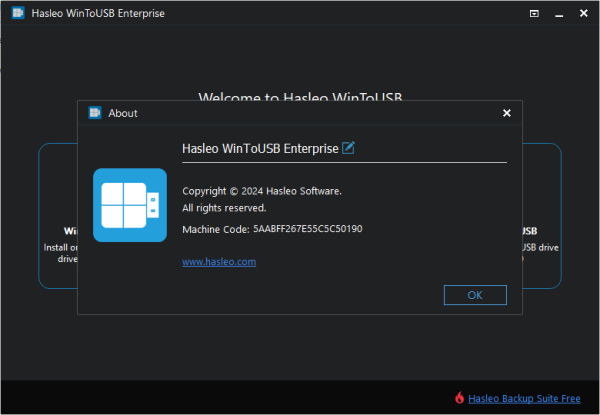Viewport: 600px width, 415px height.
Task: Click the edit license icon beside Enterprise
Action: [349, 148]
